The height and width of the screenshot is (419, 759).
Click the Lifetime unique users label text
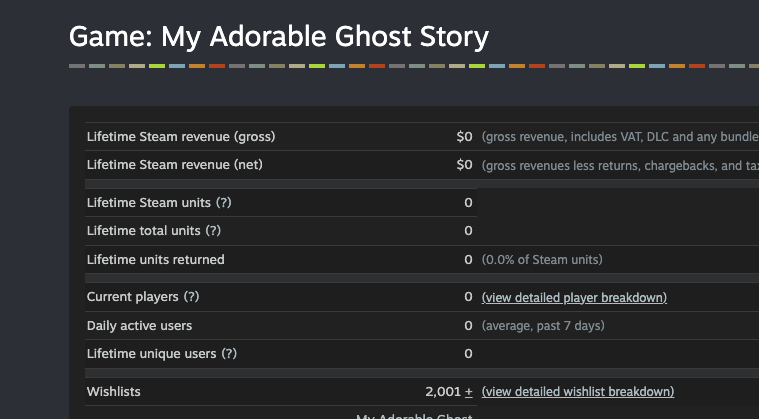152,354
